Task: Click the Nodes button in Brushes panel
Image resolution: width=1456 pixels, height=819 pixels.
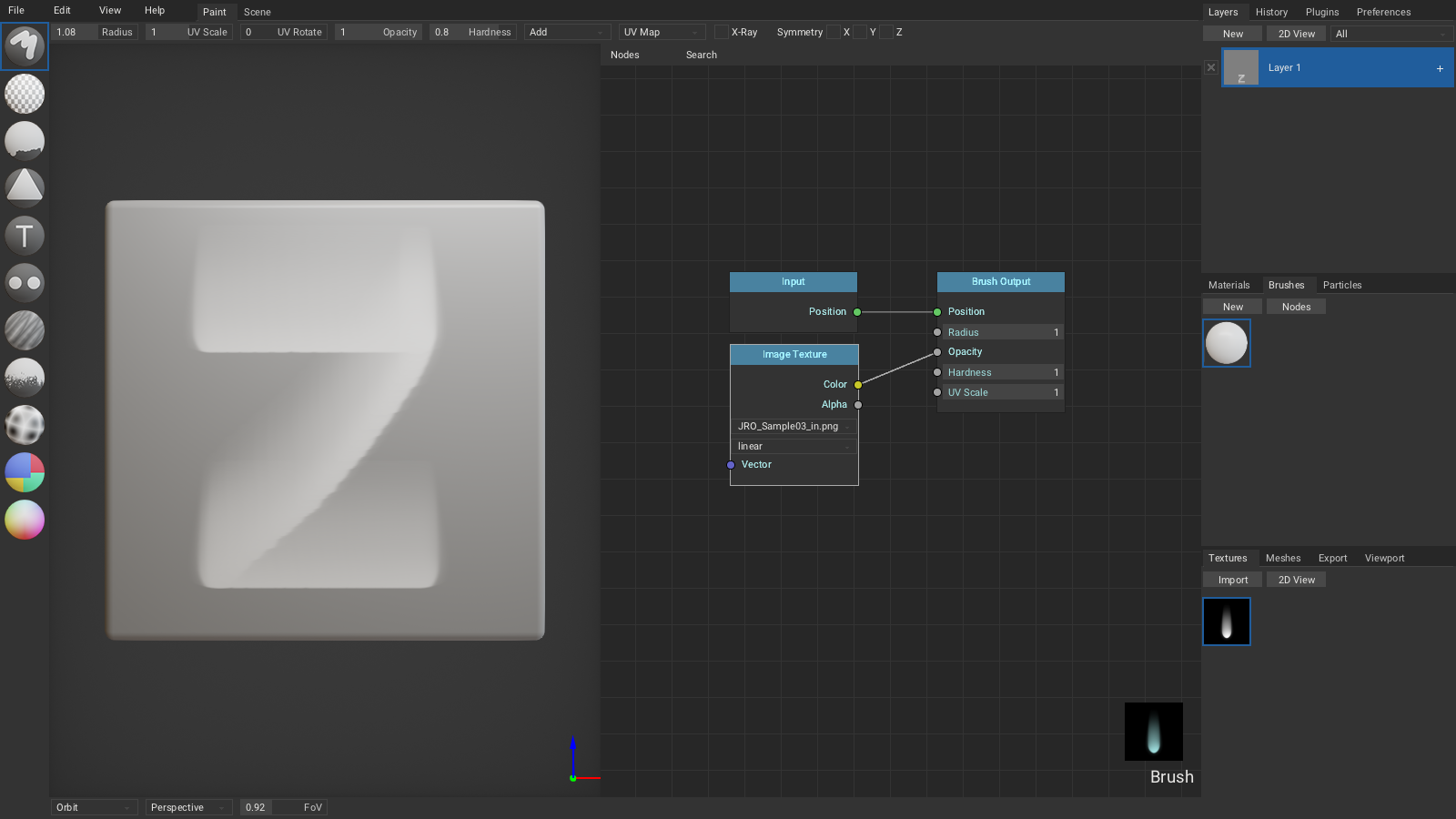Action: coord(1296,307)
